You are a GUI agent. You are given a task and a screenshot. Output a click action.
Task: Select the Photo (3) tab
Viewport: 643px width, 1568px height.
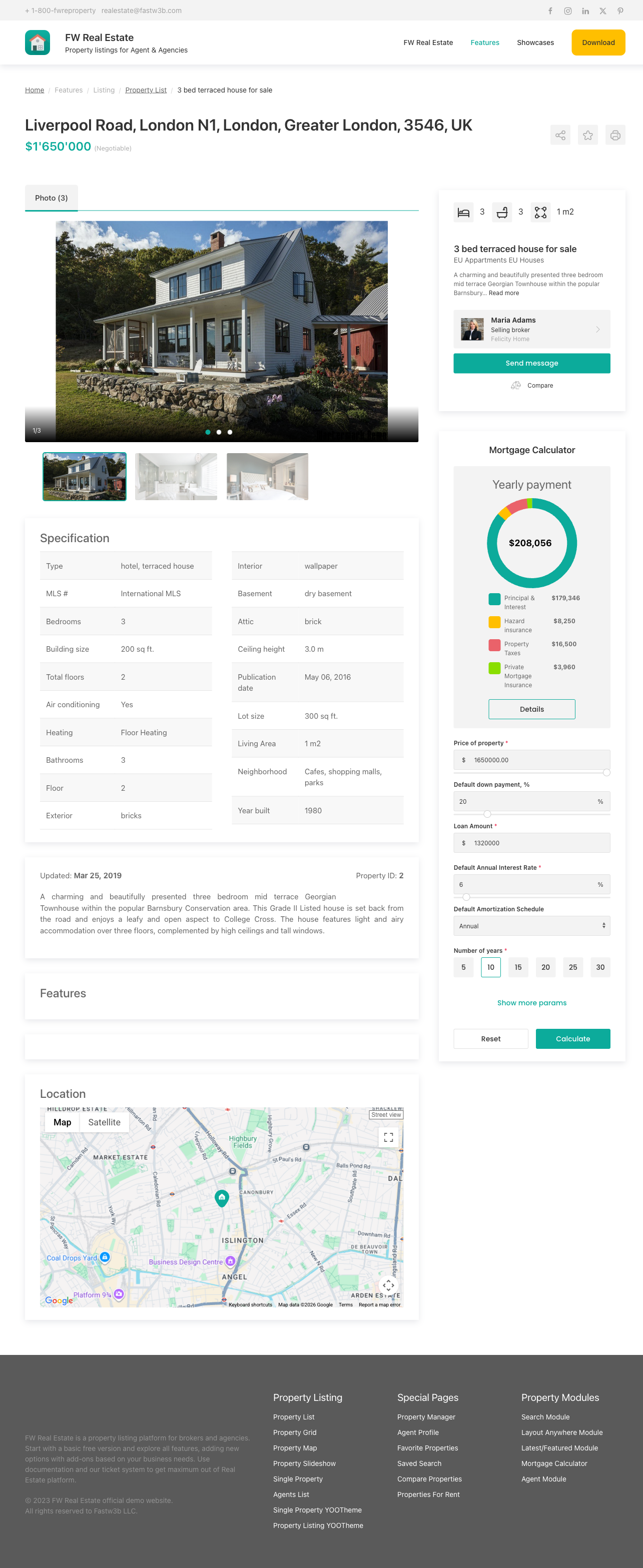tap(51, 198)
